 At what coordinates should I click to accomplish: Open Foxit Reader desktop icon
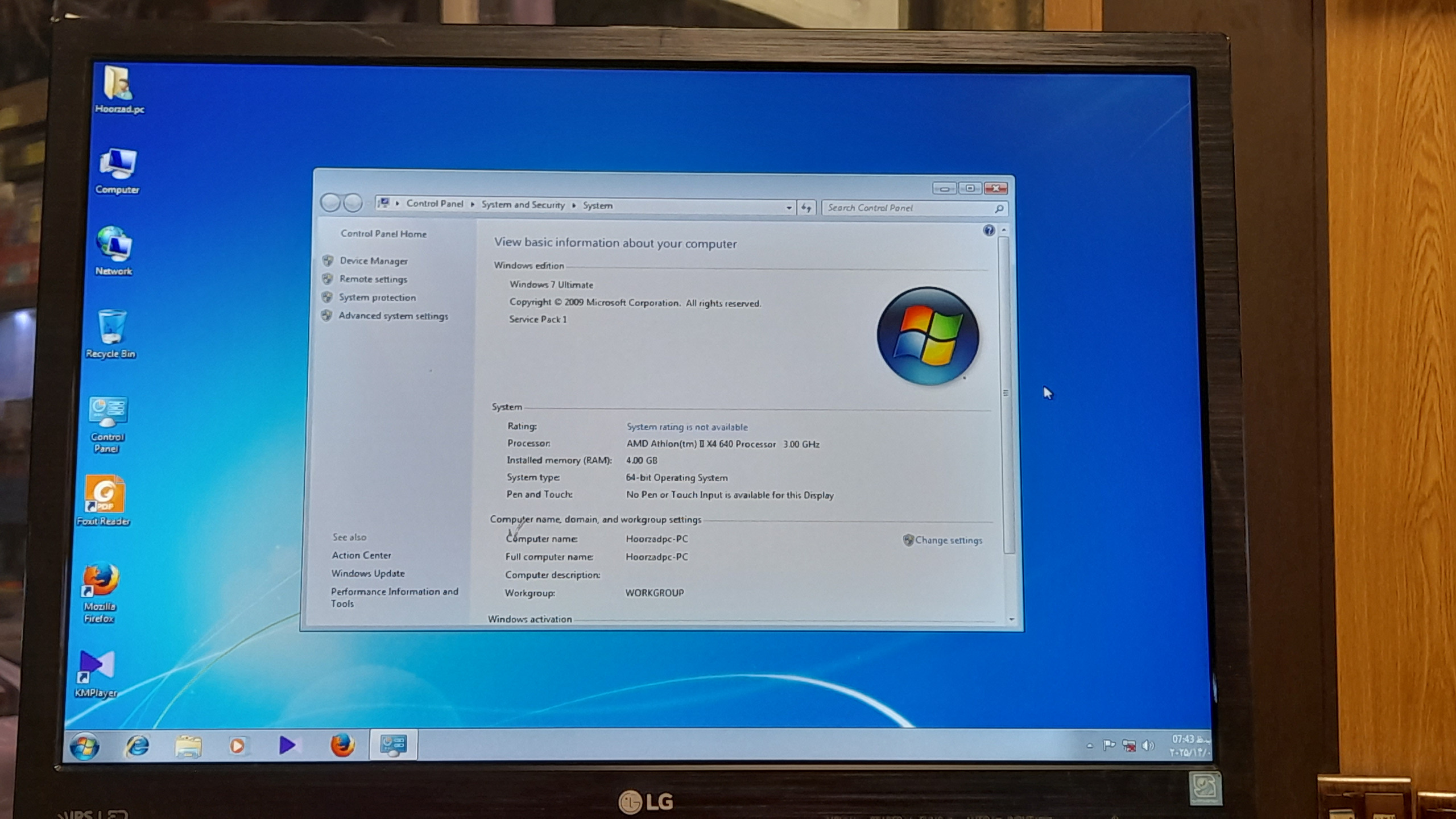104,500
